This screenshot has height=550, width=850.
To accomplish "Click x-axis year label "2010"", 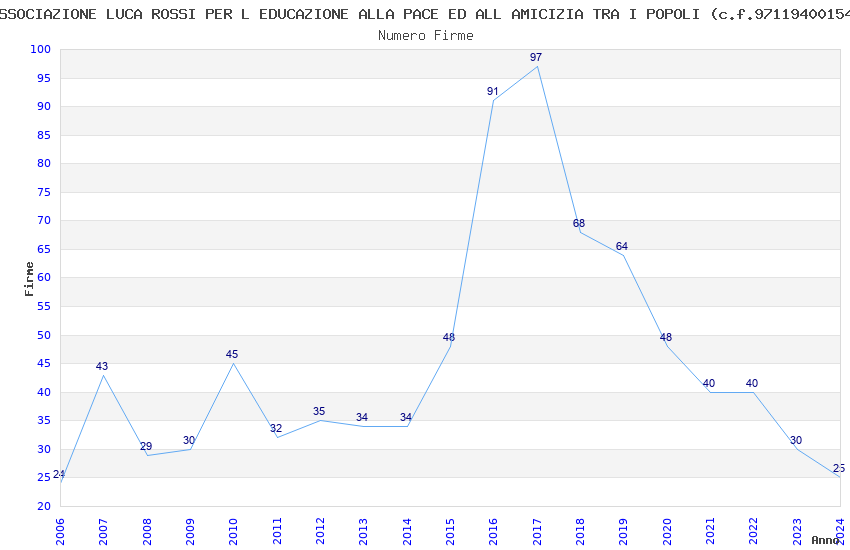I will pos(233,532).
